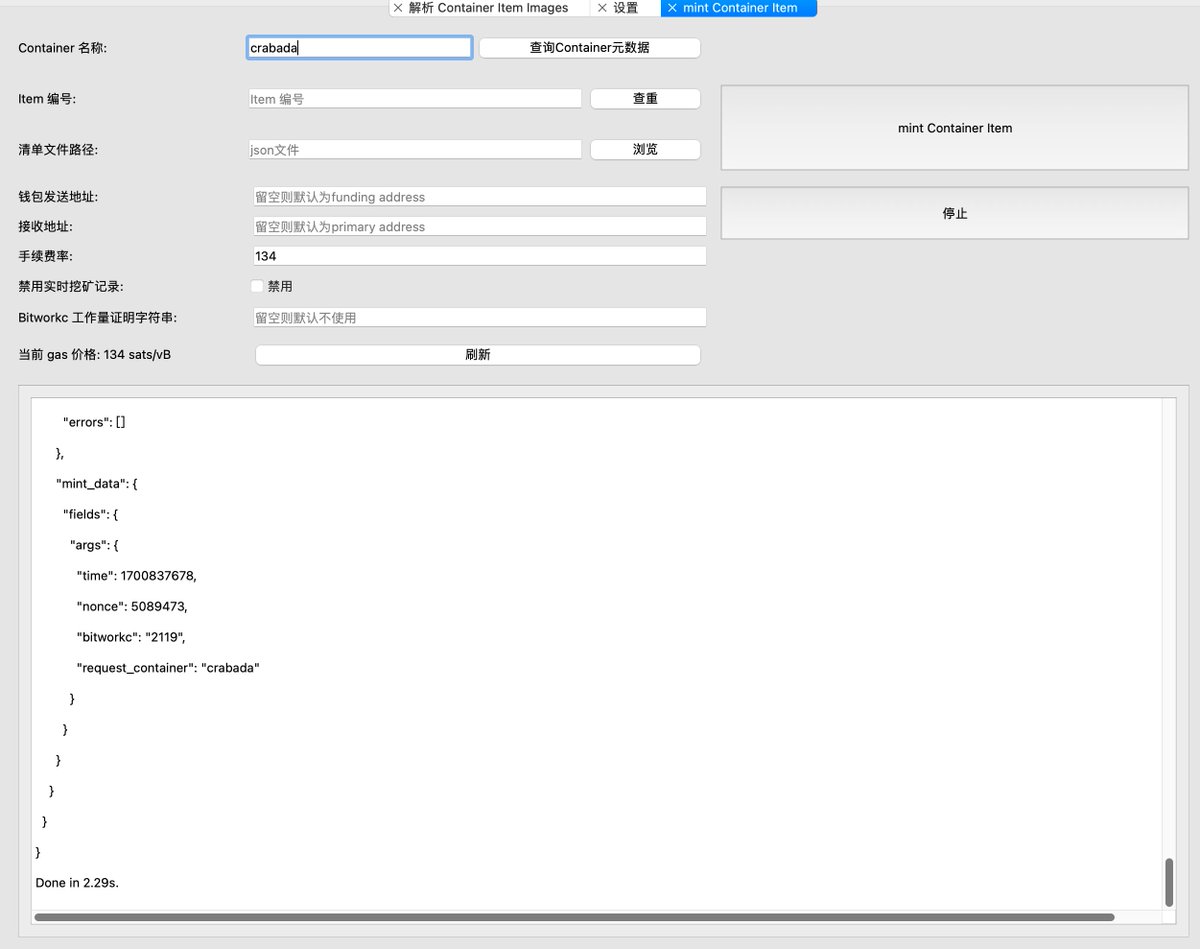Viewport: 1200px width, 949px height.
Task: Click 刷新 to refresh gas price
Action: (478, 355)
